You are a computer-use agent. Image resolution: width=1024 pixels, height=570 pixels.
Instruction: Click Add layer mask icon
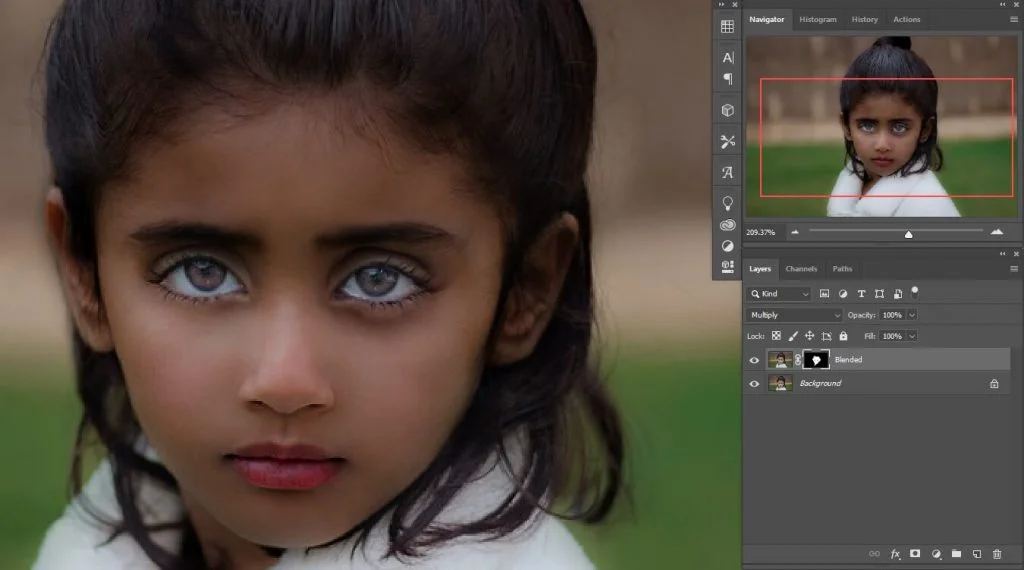pyautogui.click(x=915, y=554)
